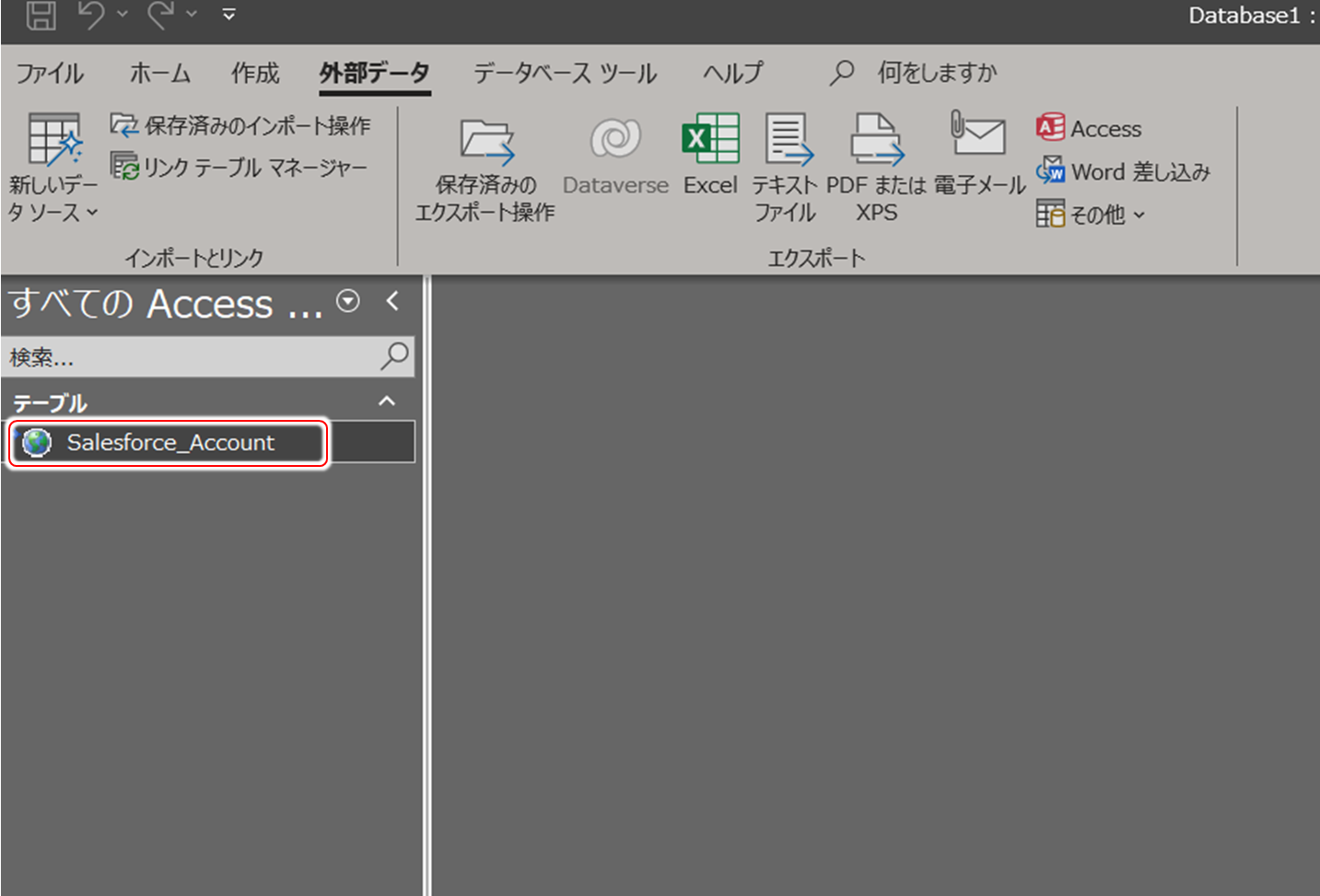Click inside the 検索 search field
This screenshot has height=896, width=1320.
pyautogui.click(x=184, y=357)
